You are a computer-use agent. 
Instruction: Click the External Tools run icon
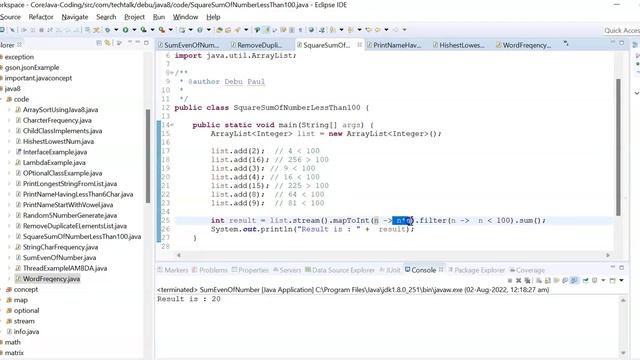(162, 30)
